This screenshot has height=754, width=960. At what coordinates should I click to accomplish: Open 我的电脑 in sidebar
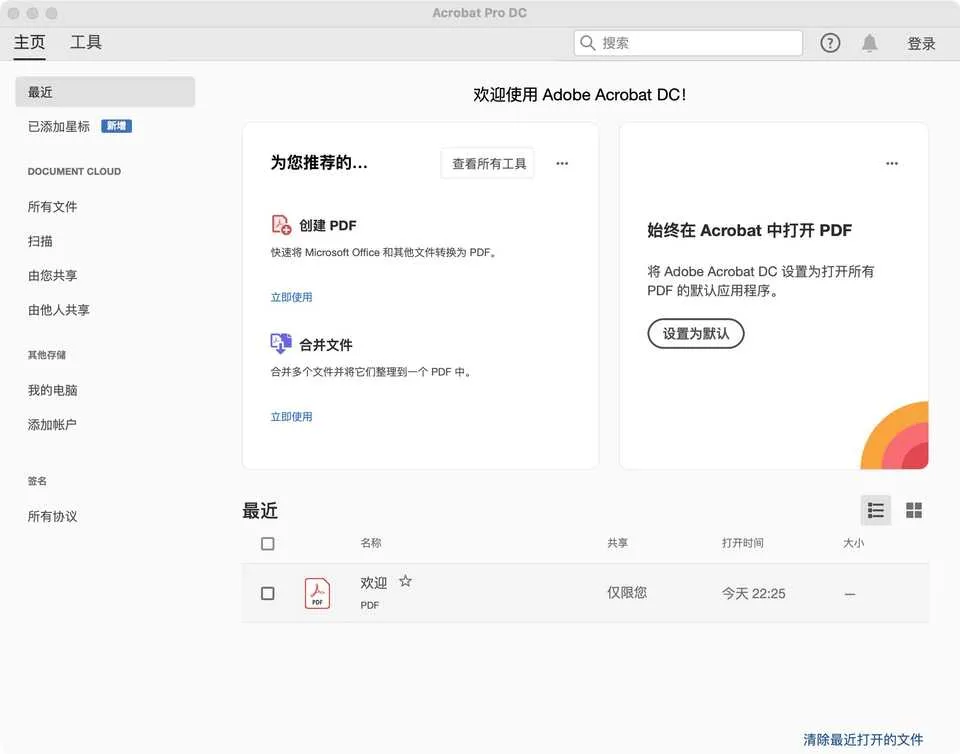(x=53, y=390)
